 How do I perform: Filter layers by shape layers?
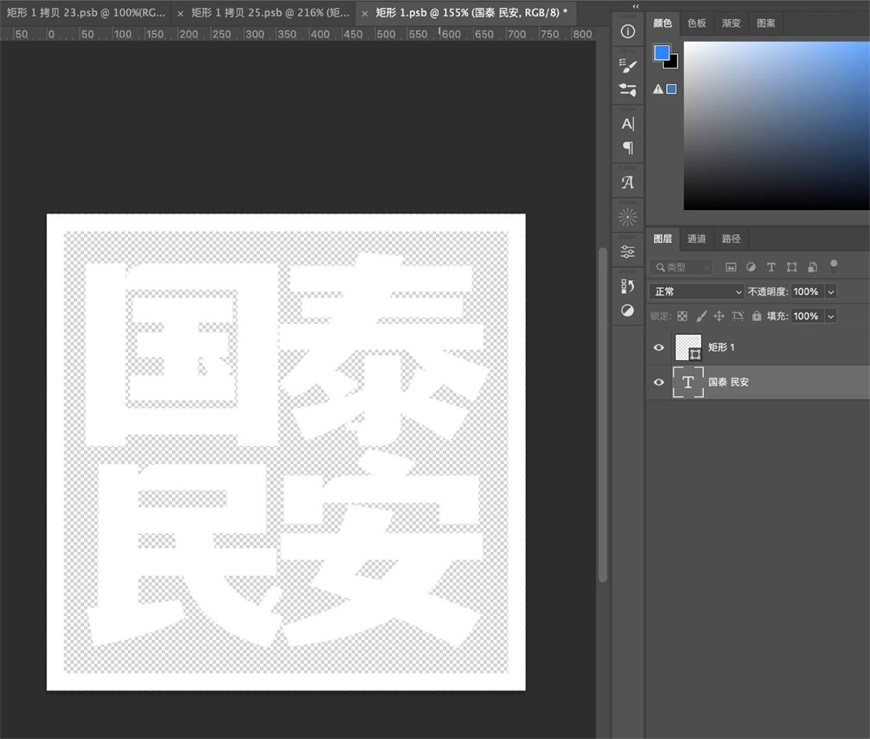point(792,267)
